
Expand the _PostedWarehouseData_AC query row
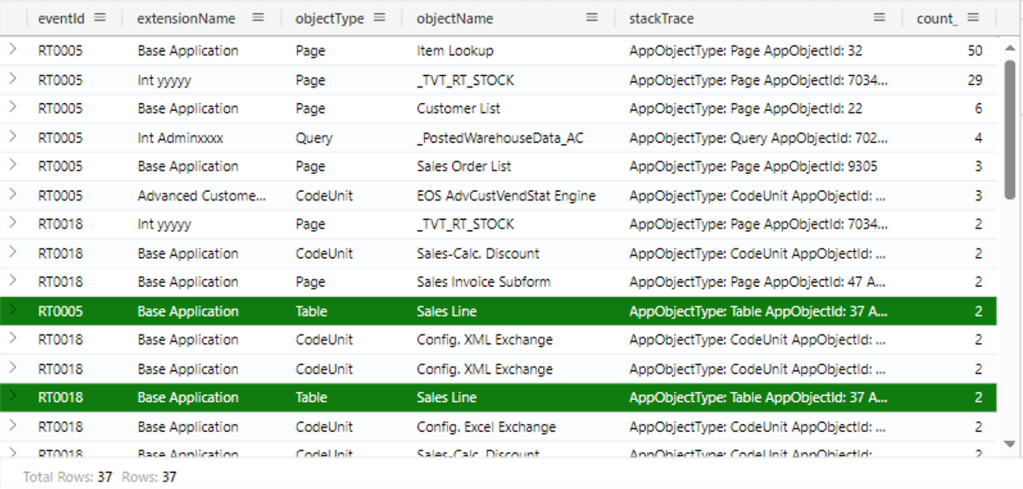tap(13, 137)
